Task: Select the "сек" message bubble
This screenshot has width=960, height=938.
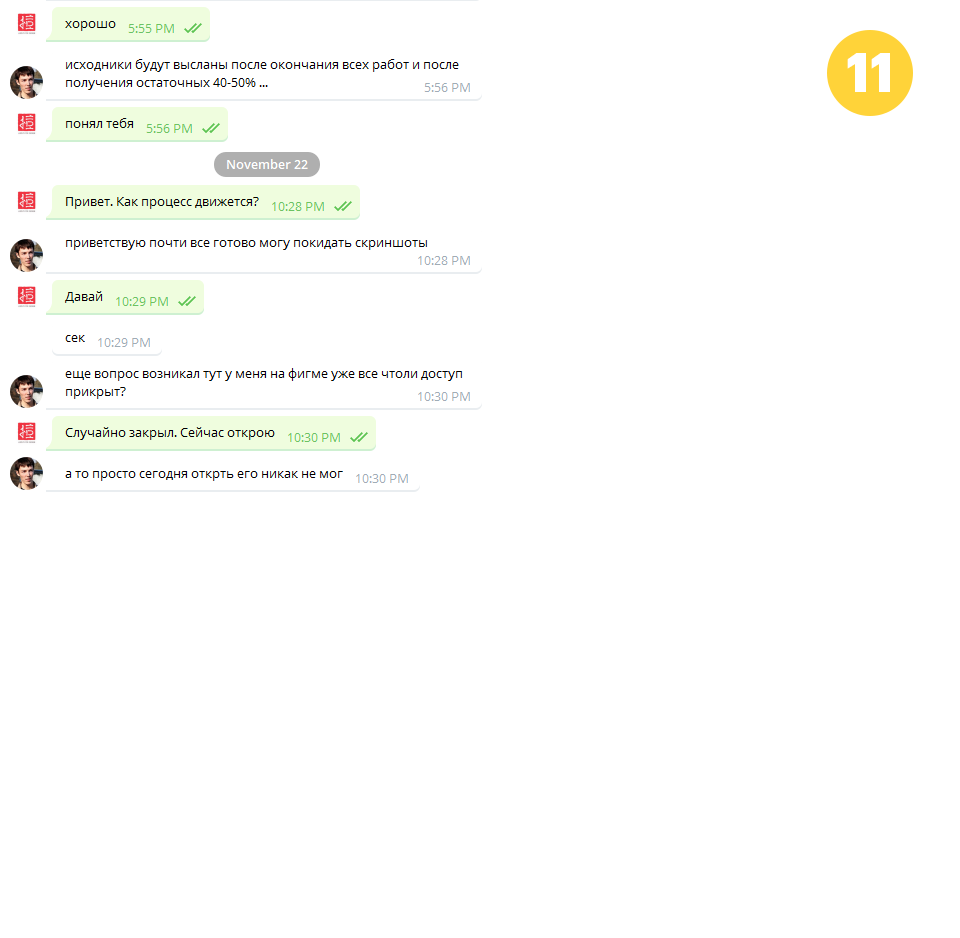Action: point(107,339)
